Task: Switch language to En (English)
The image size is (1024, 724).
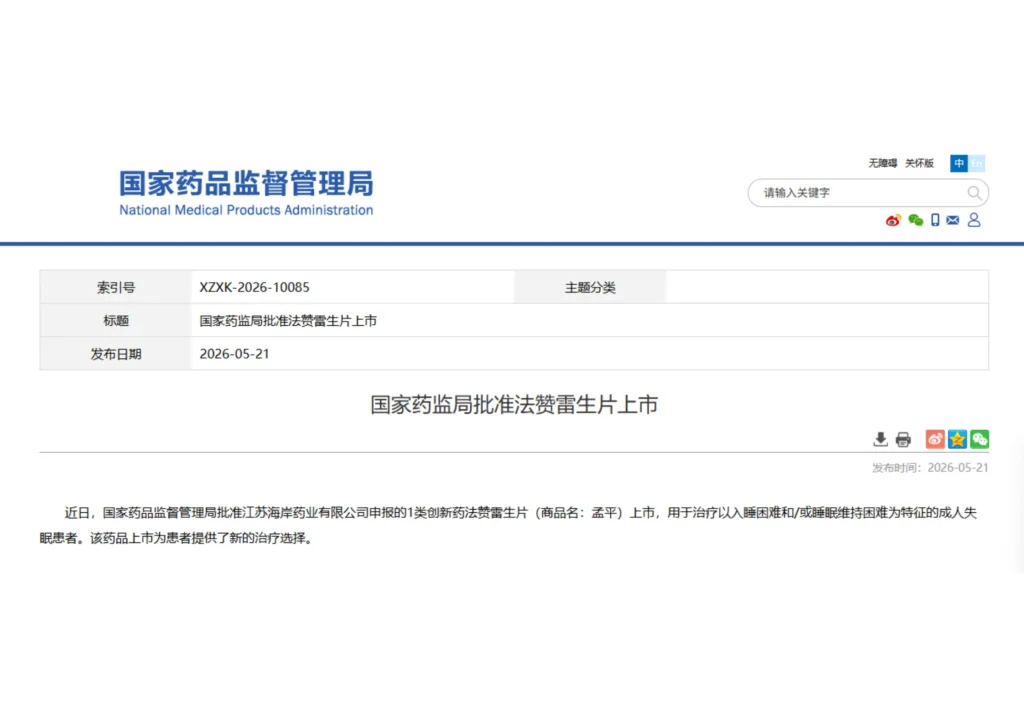Action: (976, 163)
